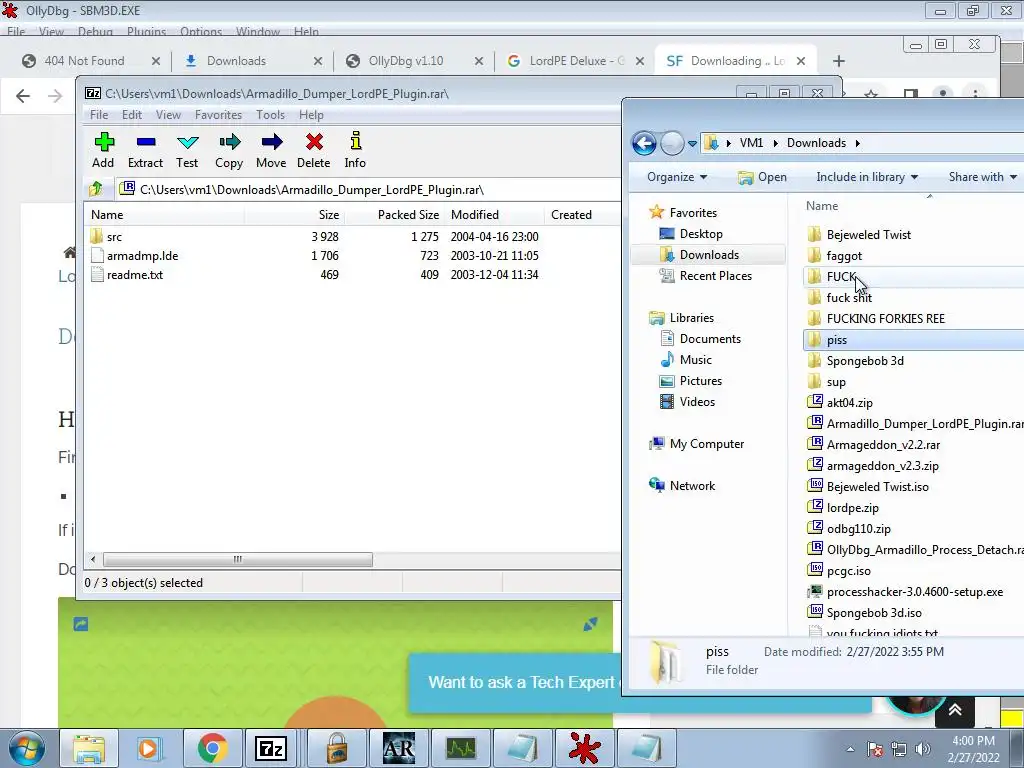This screenshot has width=1024, height=768.
Task: Expand the VM1 breadcrumb arrow
Action: 775,143
